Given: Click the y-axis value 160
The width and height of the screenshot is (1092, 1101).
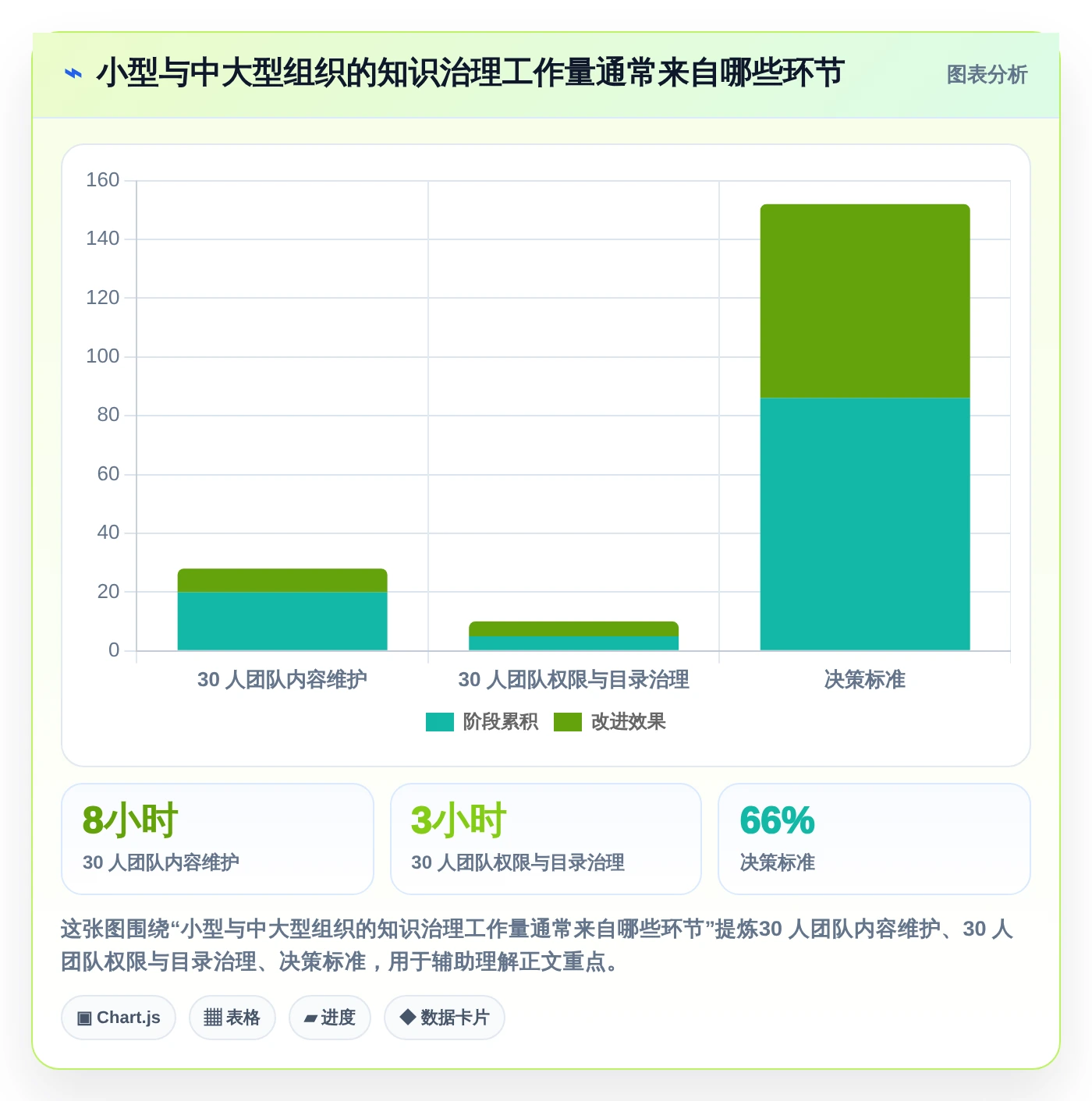Looking at the screenshot, I should click(102, 180).
